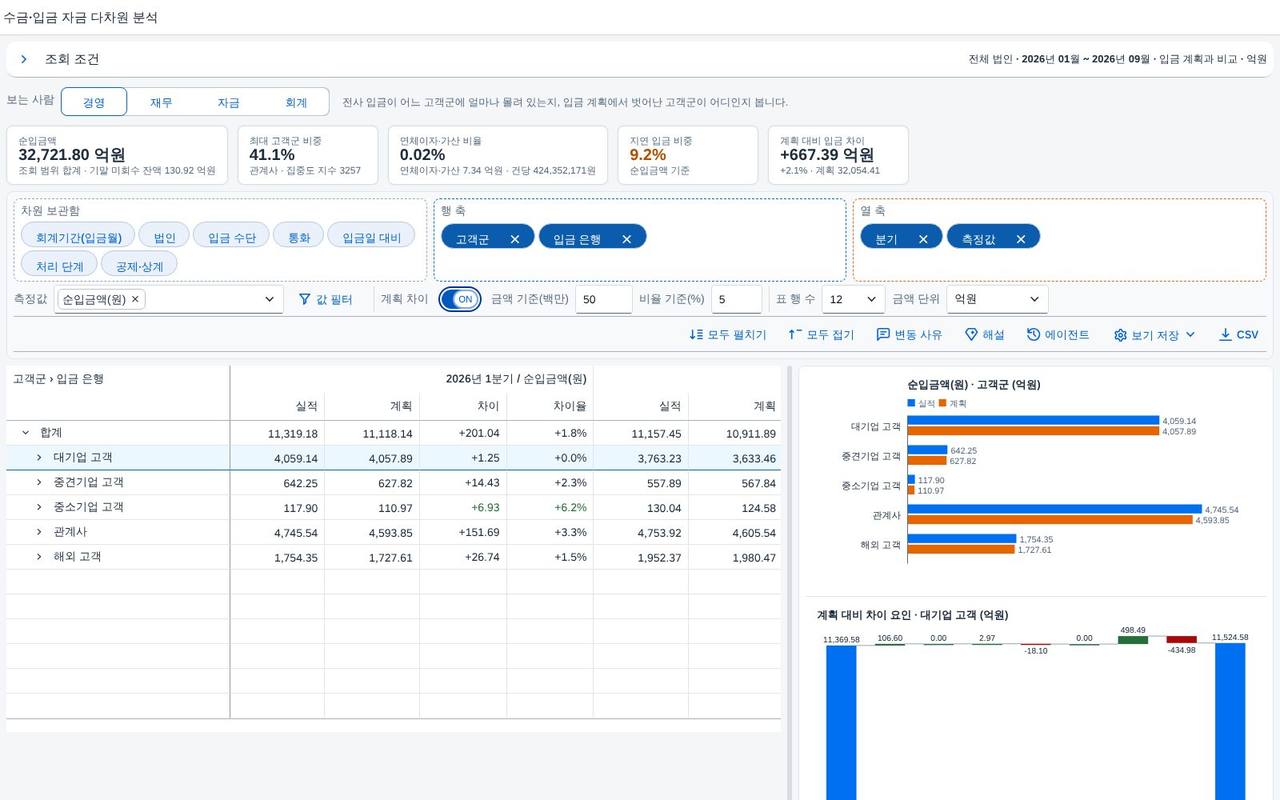Click the orange 계획 legend swatch
This screenshot has width=1280, height=800.
pos(942,403)
